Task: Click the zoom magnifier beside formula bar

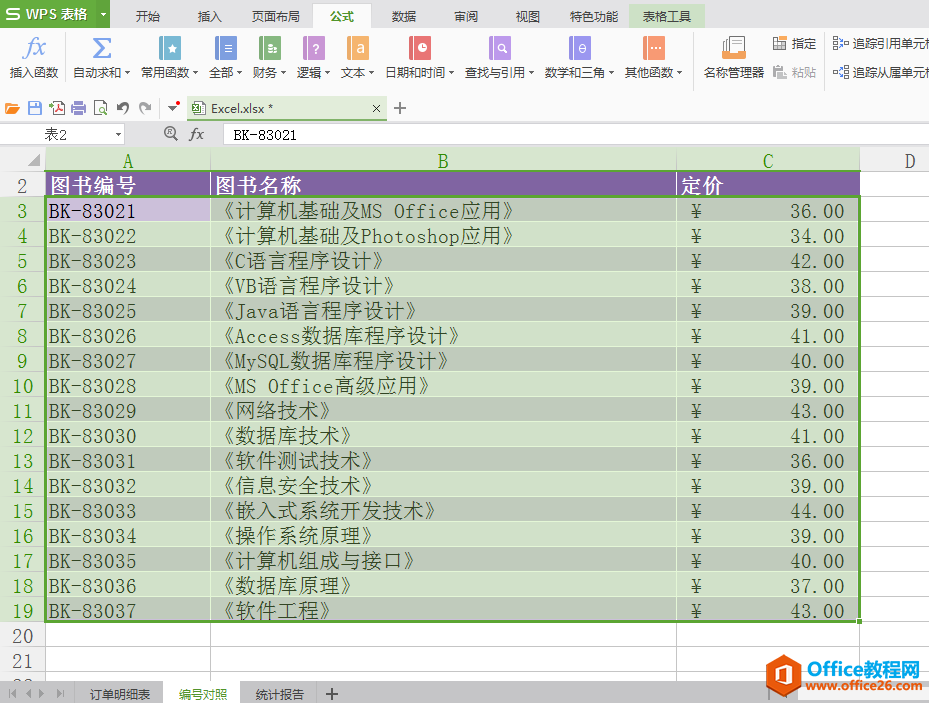Action: point(171,133)
